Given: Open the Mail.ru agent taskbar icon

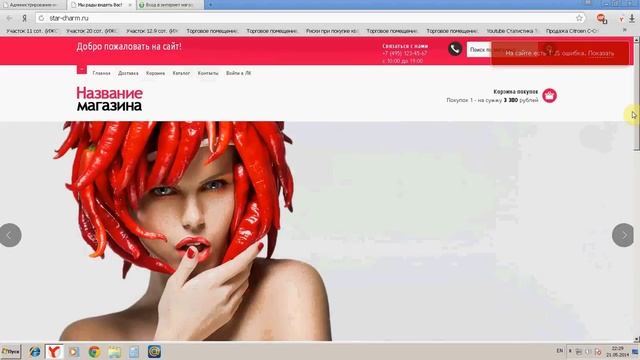Looking at the screenshot, I should [x=154, y=352].
